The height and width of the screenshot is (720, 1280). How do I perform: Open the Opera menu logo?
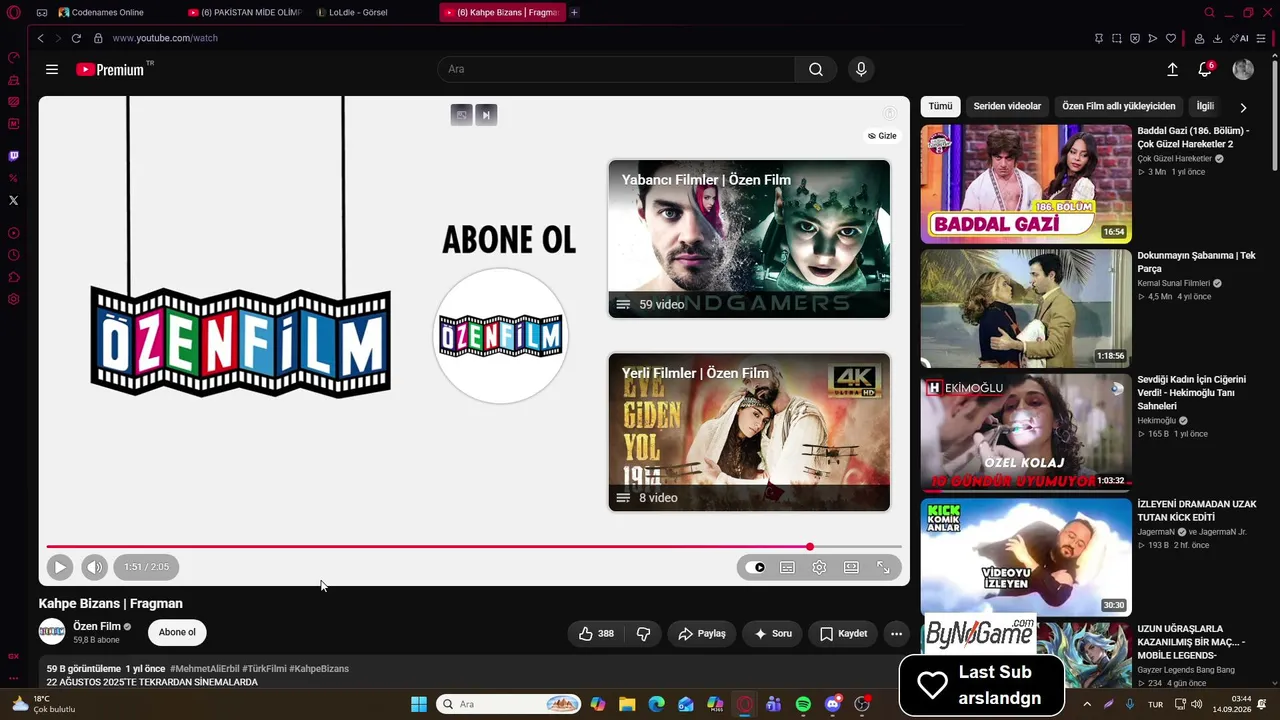click(x=13, y=12)
